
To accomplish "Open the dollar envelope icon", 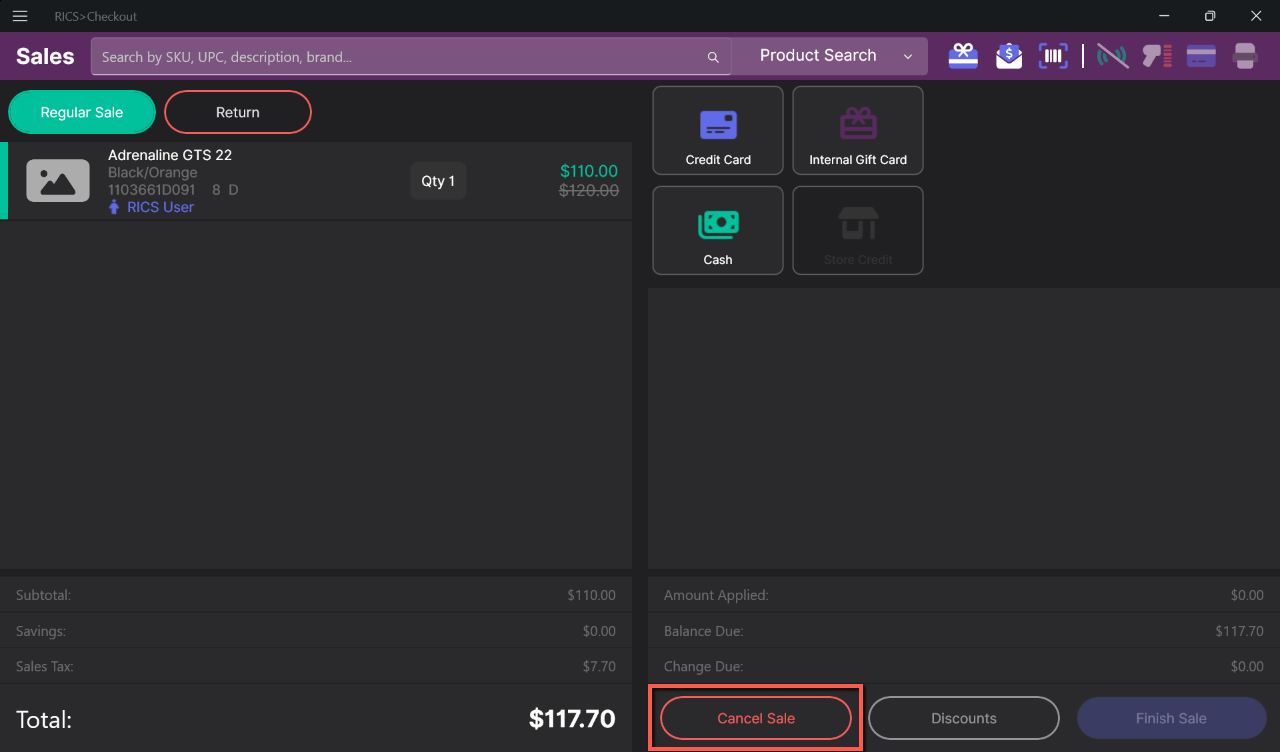I will pyautogui.click(x=1009, y=56).
